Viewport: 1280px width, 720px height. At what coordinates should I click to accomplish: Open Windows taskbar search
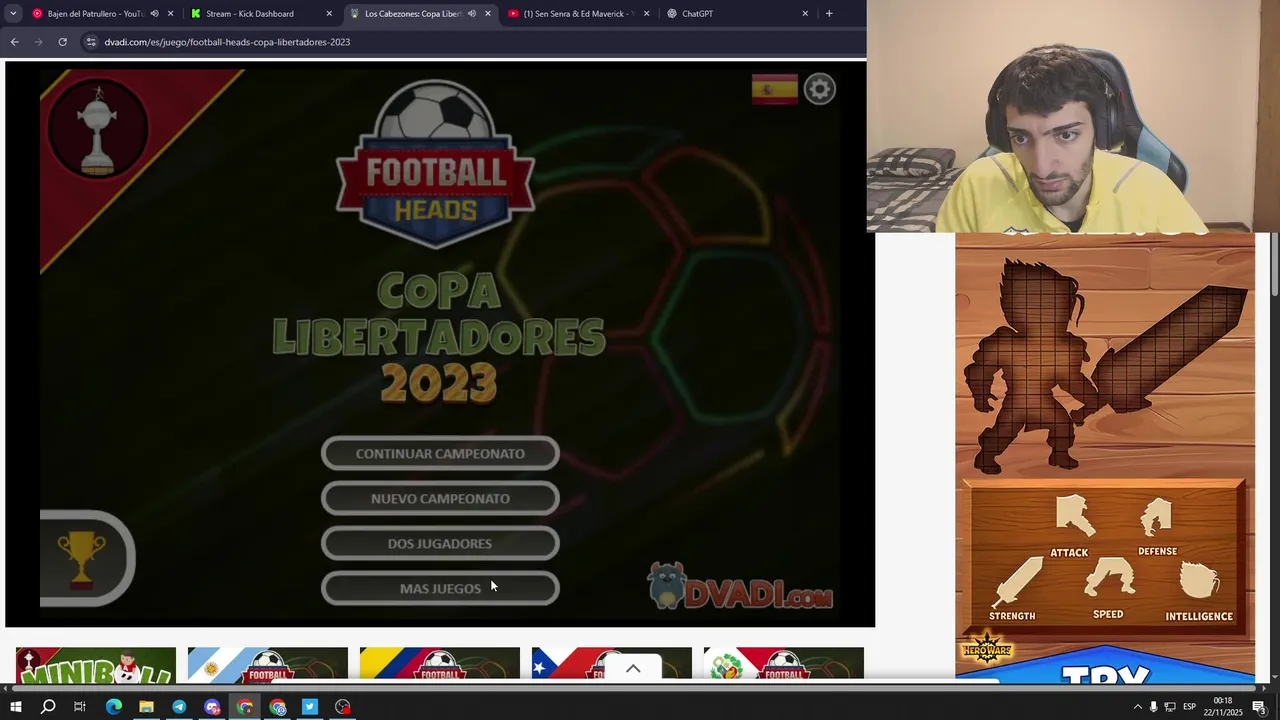pyautogui.click(x=48, y=707)
